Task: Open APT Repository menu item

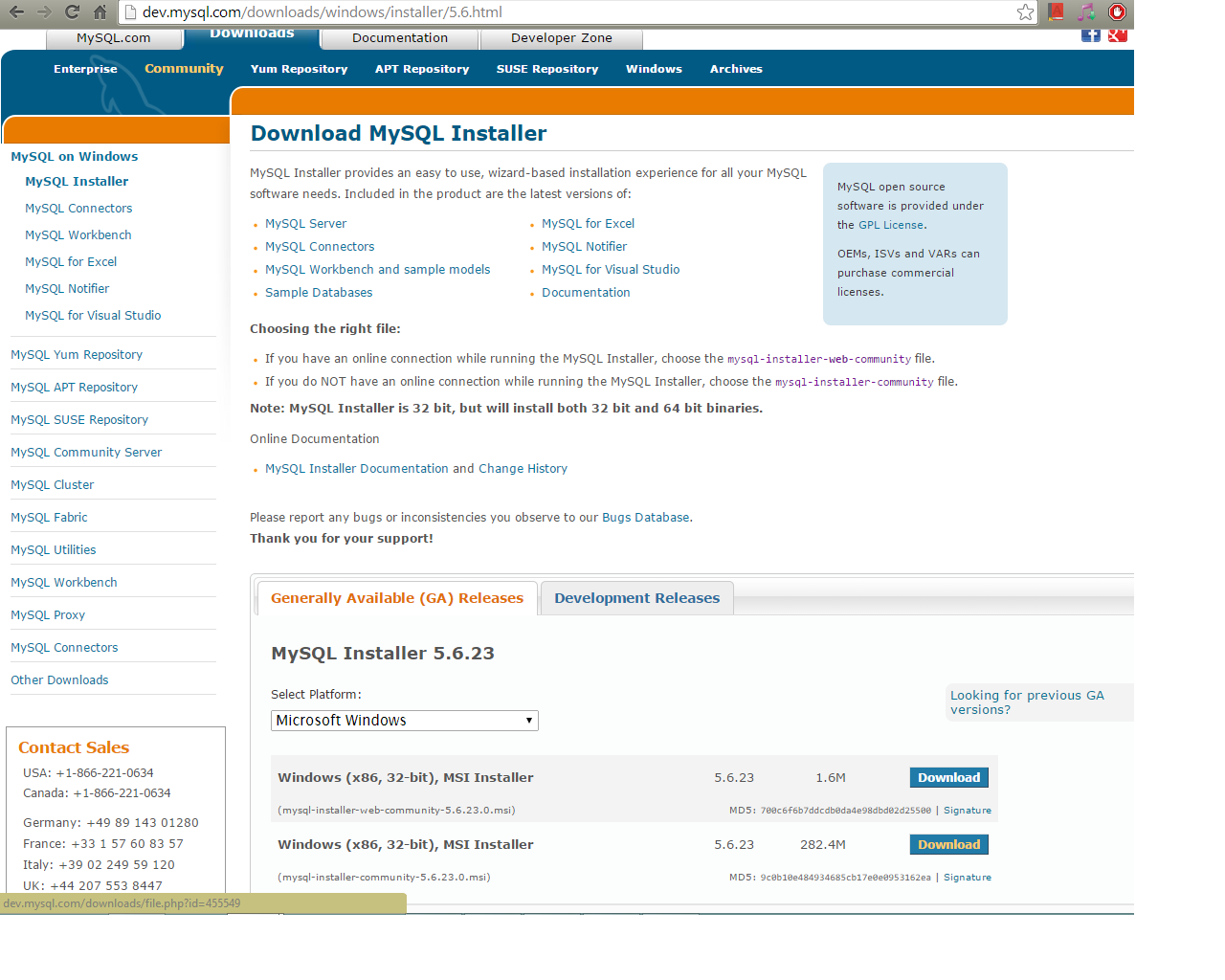Action: pyautogui.click(x=422, y=69)
